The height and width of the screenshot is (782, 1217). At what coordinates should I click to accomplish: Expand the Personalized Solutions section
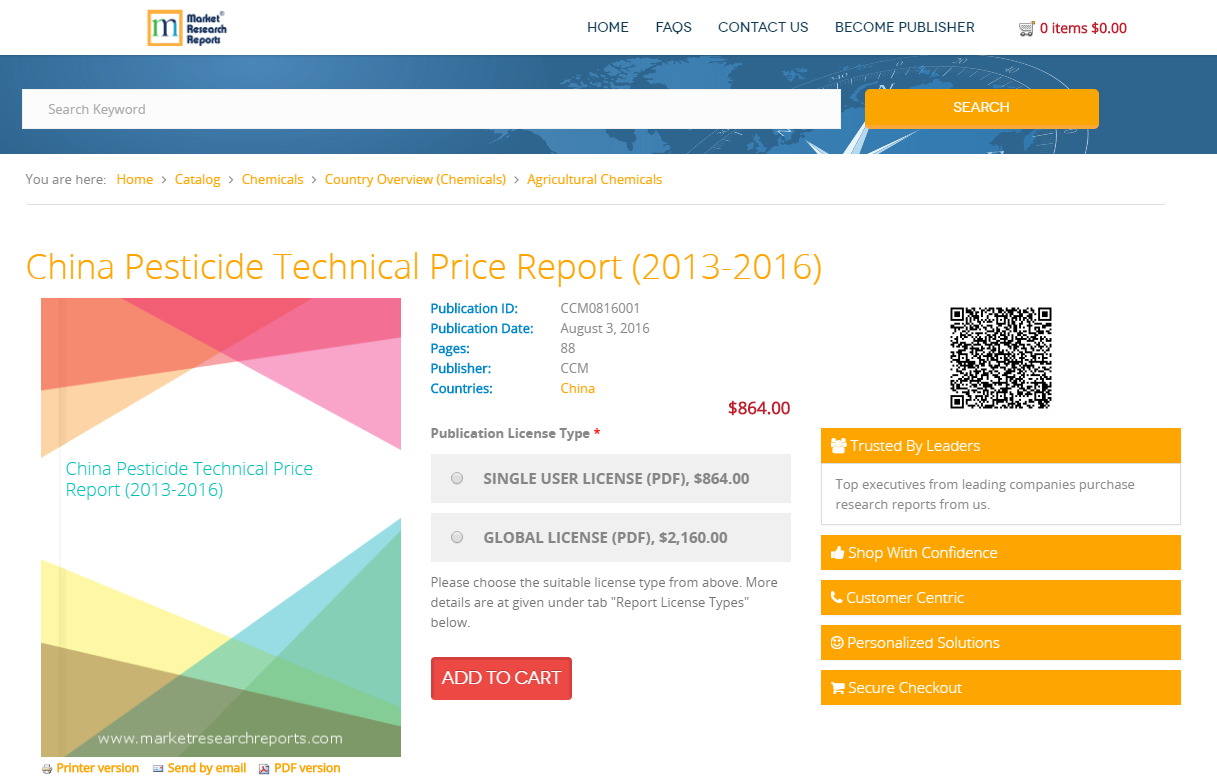[1001, 642]
